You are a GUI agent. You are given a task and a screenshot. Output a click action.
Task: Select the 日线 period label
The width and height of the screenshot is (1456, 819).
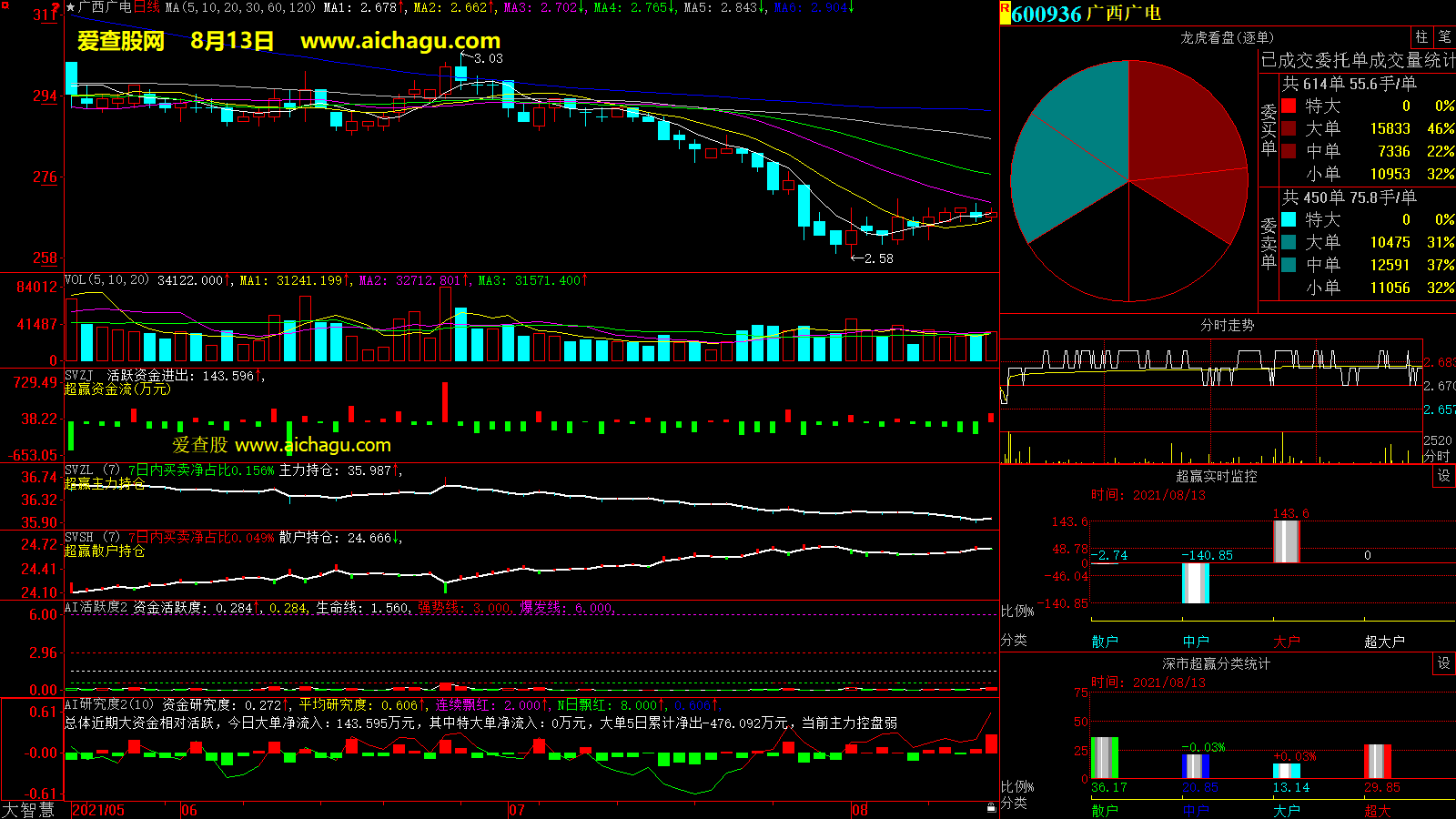click(x=147, y=7)
